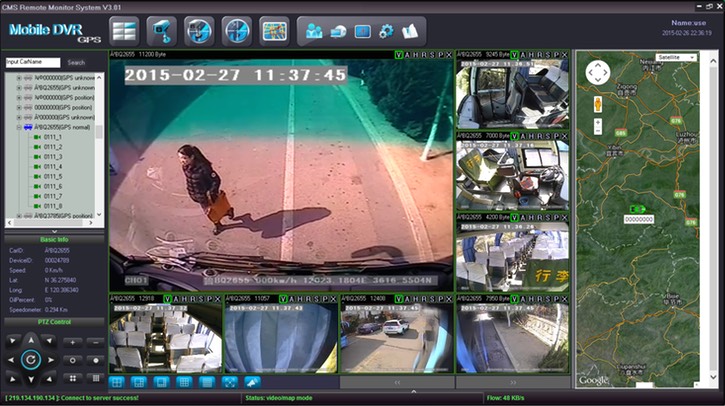Viewport: 725px width, 406px height.
Task: Toggle the V button on main video
Action: coord(399,54)
